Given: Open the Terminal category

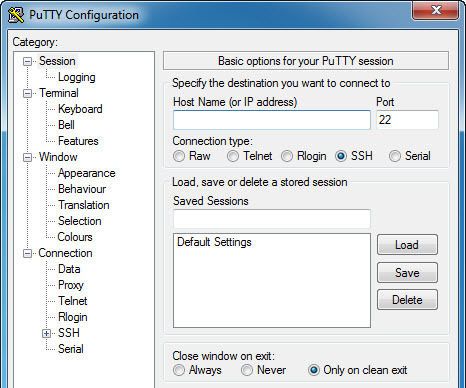Looking at the screenshot, I should [x=59, y=93].
